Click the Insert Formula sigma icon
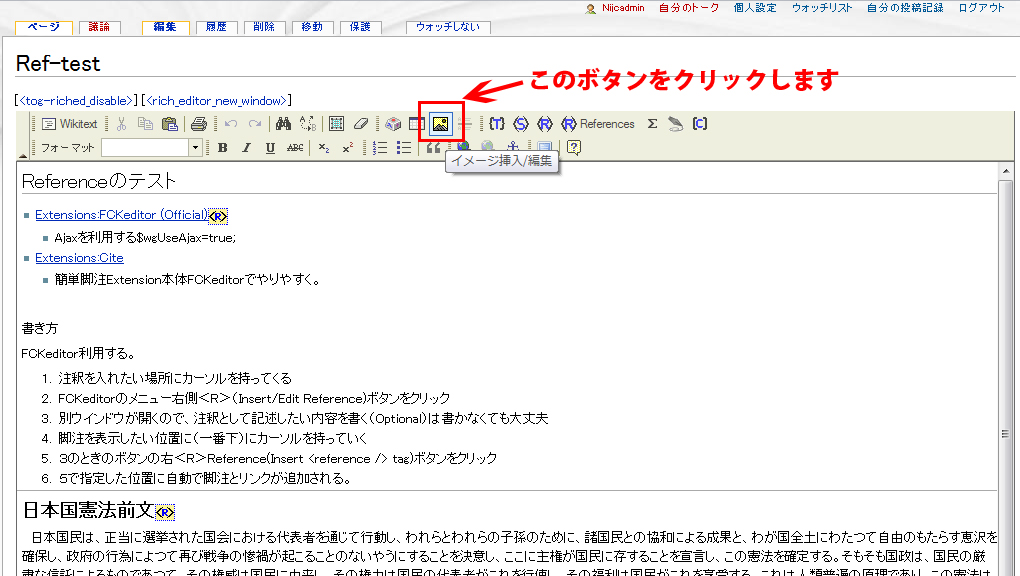This screenshot has height=576, width=1020. point(652,124)
